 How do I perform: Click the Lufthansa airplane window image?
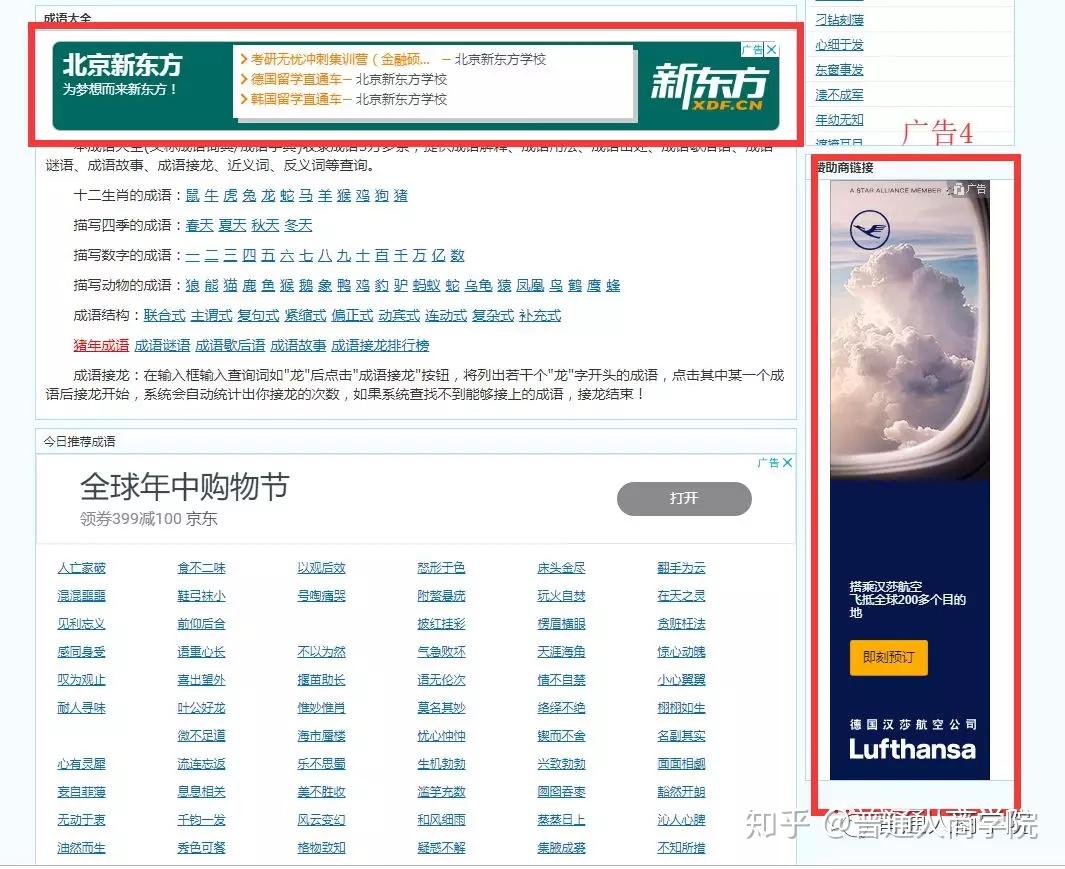point(910,330)
